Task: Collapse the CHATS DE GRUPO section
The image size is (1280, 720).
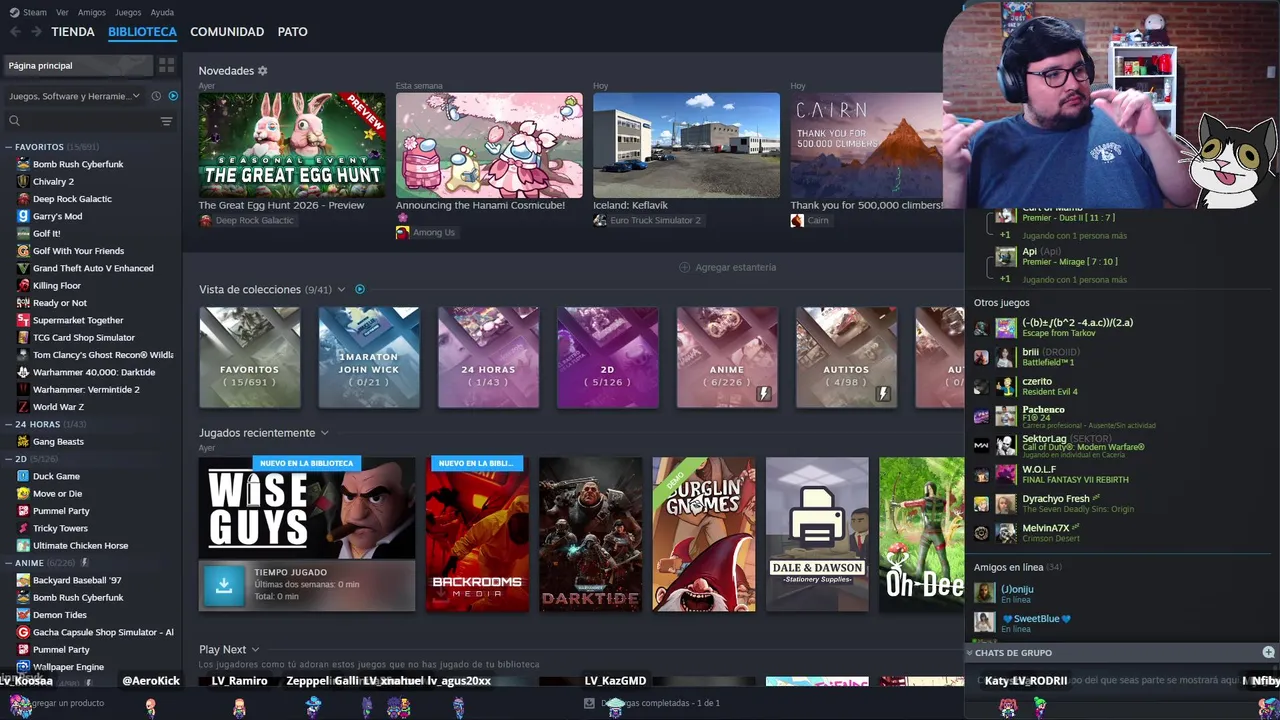Action: [969, 653]
